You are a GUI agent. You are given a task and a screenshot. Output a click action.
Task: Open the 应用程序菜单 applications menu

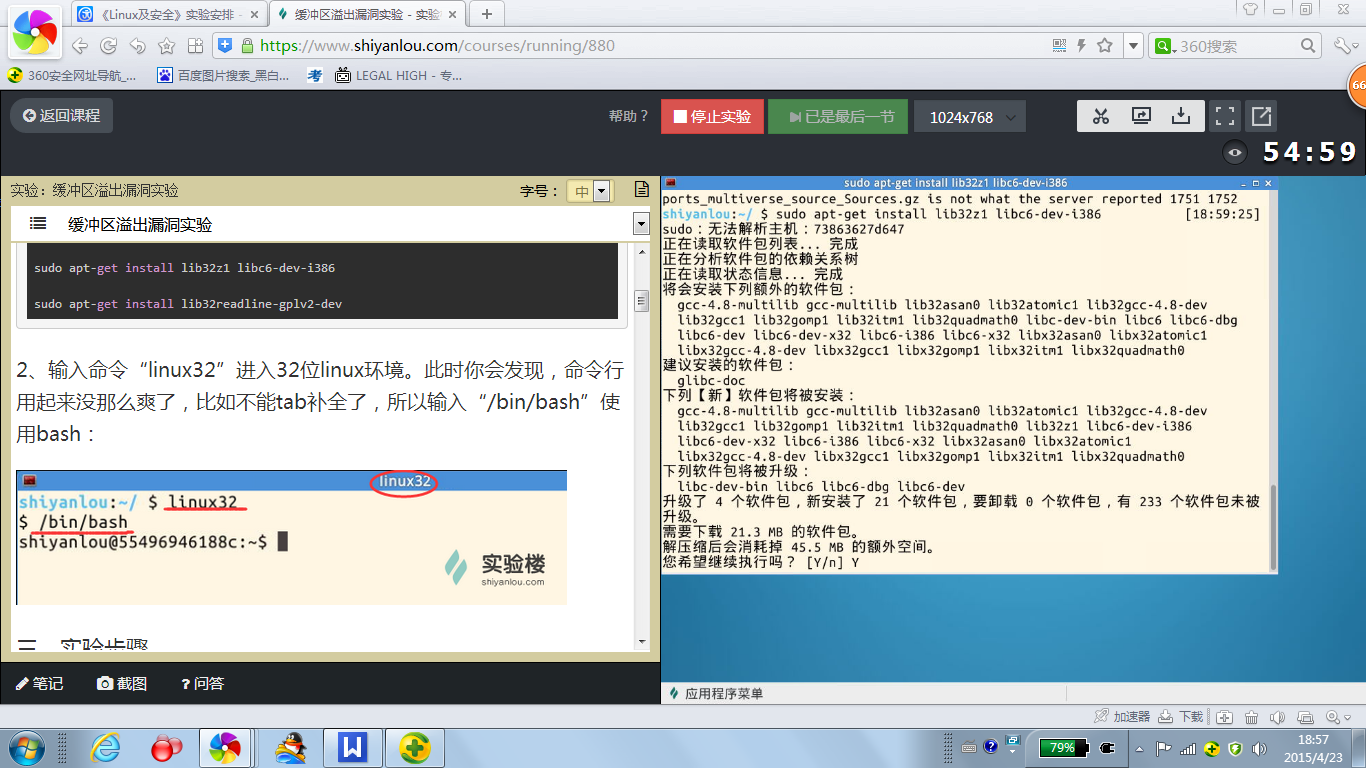[x=714, y=693]
